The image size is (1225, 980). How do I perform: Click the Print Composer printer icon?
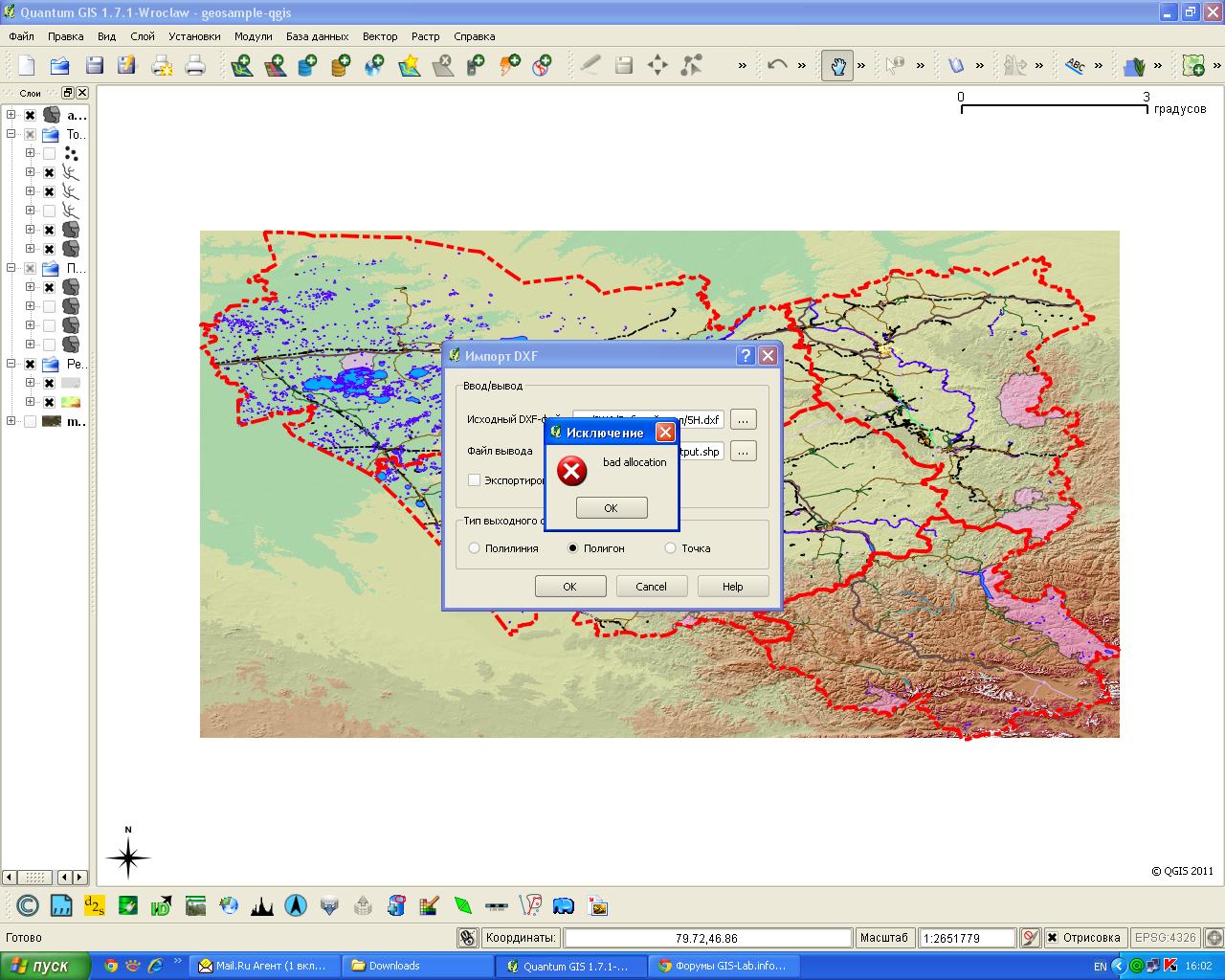pos(195,65)
